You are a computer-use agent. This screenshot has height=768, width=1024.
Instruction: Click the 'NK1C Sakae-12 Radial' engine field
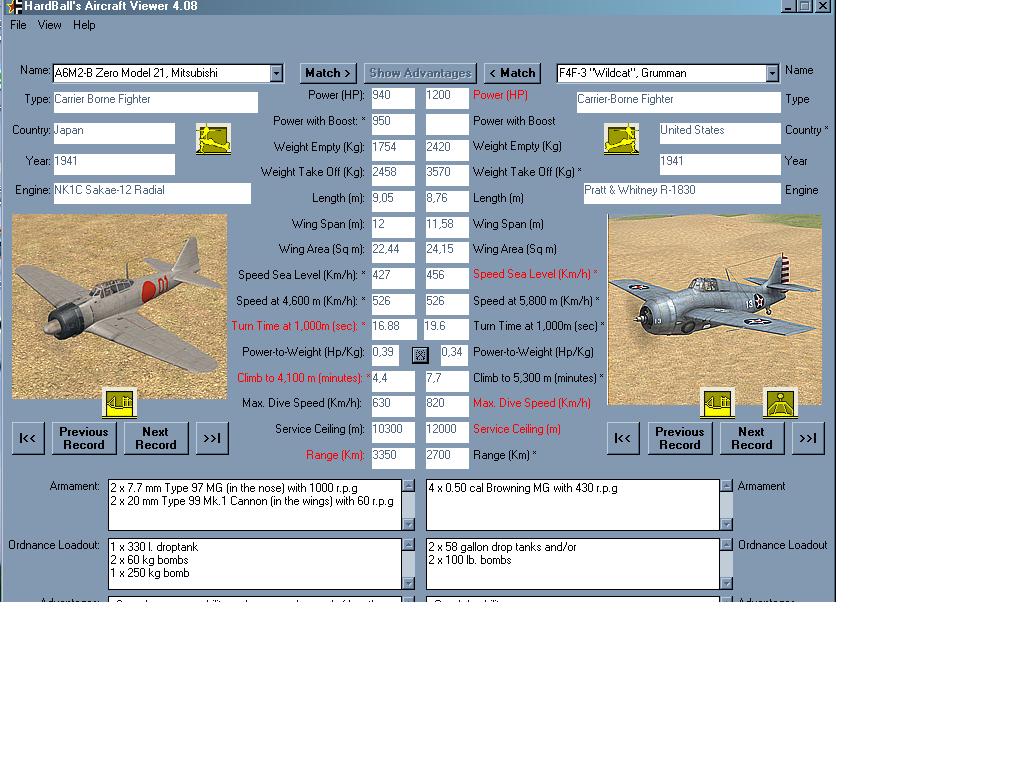click(152, 193)
